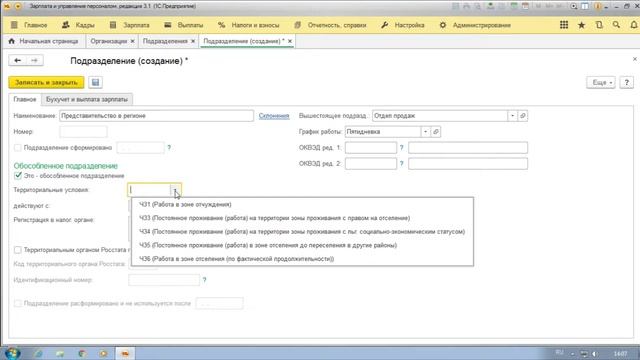The height and width of the screenshot is (360, 640).
Task: Open the work schedule link icon
Action: coord(436,132)
